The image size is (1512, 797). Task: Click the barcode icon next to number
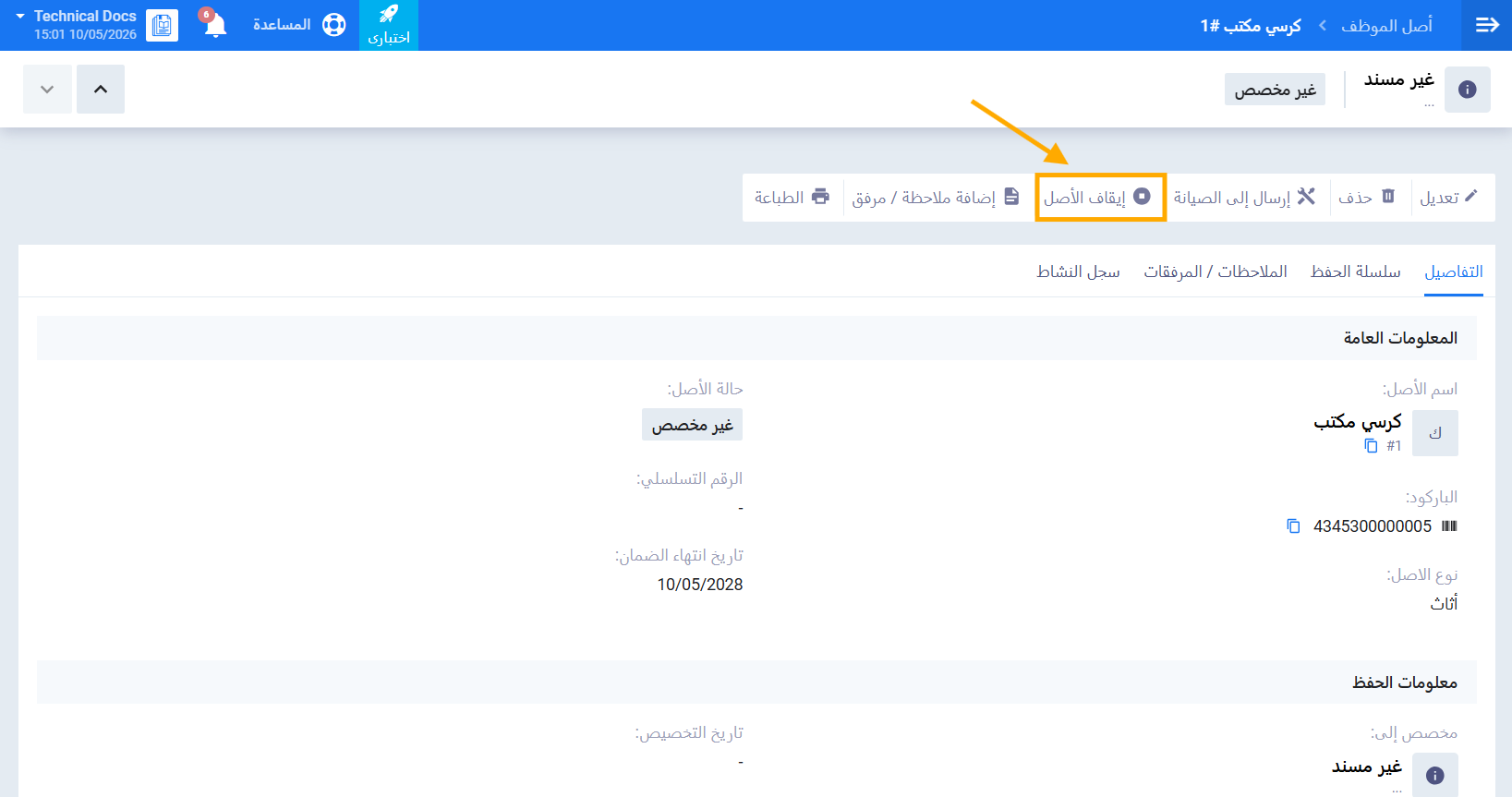[x=1449, y=526]
